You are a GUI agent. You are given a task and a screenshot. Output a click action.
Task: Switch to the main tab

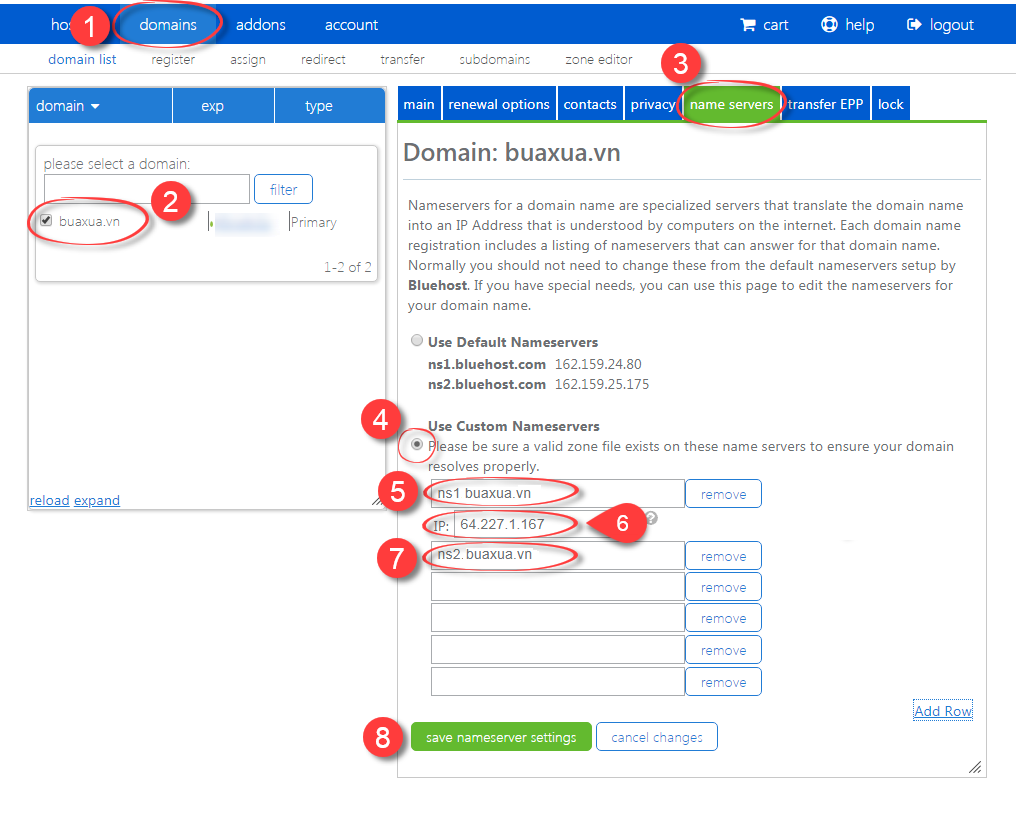(419, 104)
